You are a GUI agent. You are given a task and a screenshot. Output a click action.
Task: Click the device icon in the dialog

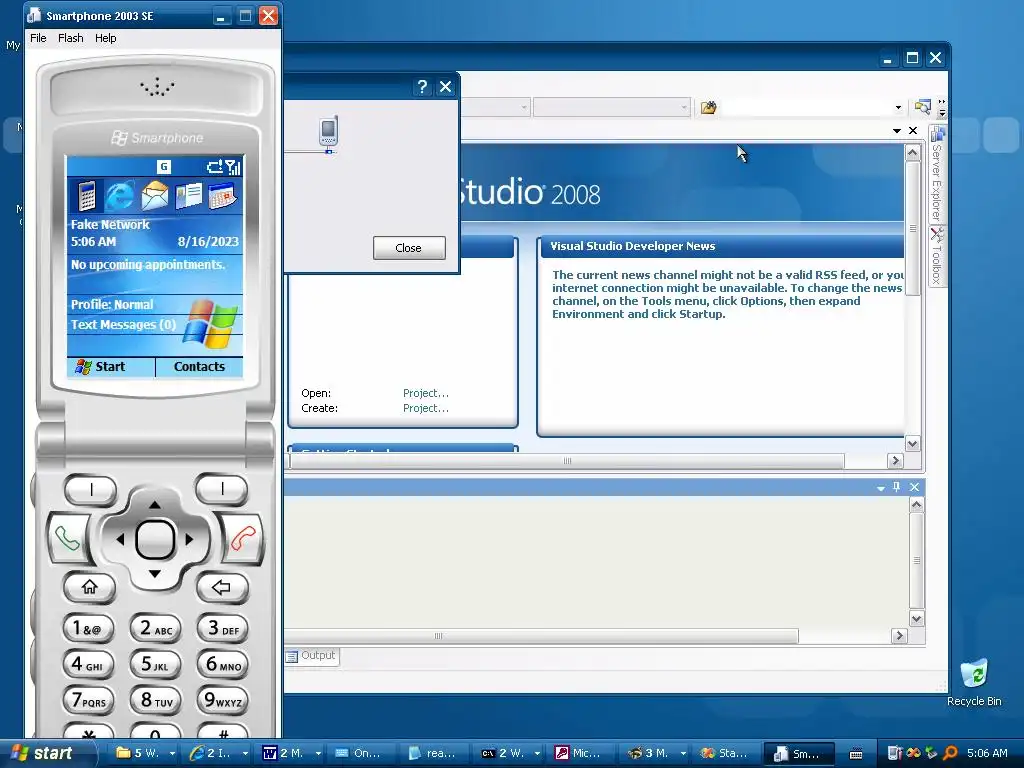coord(328,133)
